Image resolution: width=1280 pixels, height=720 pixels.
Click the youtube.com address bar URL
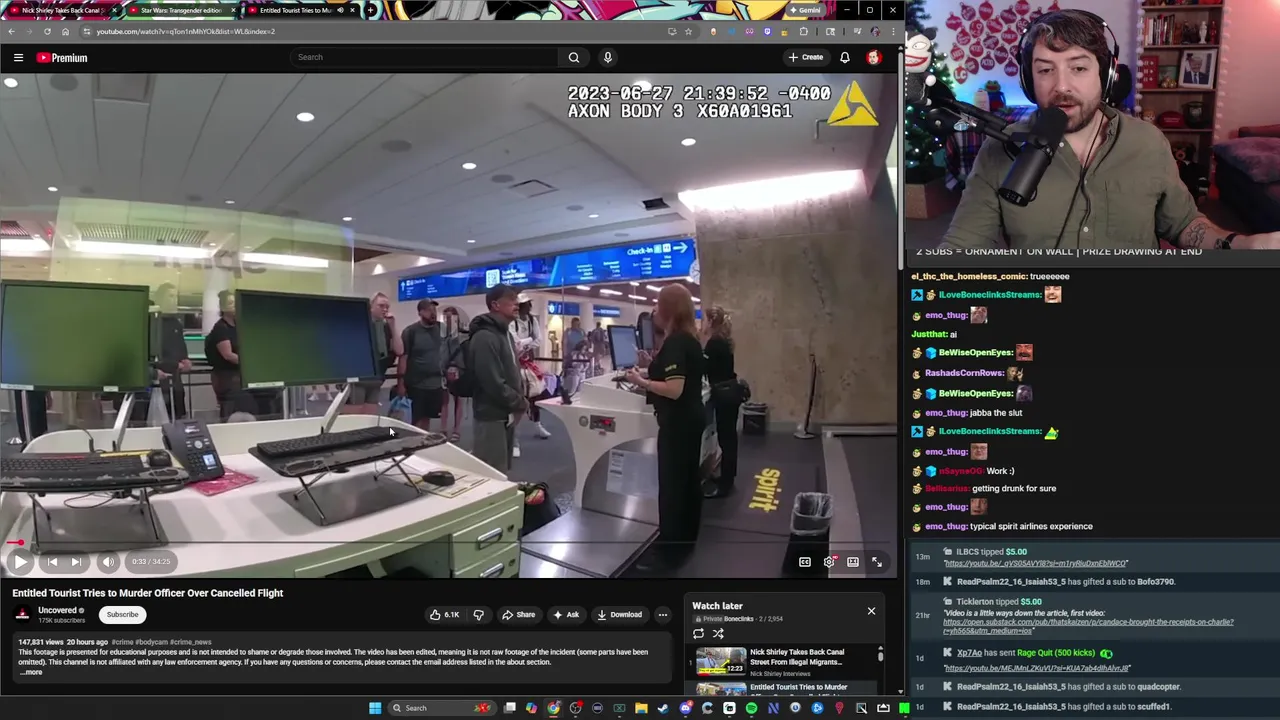coord(185,31)
